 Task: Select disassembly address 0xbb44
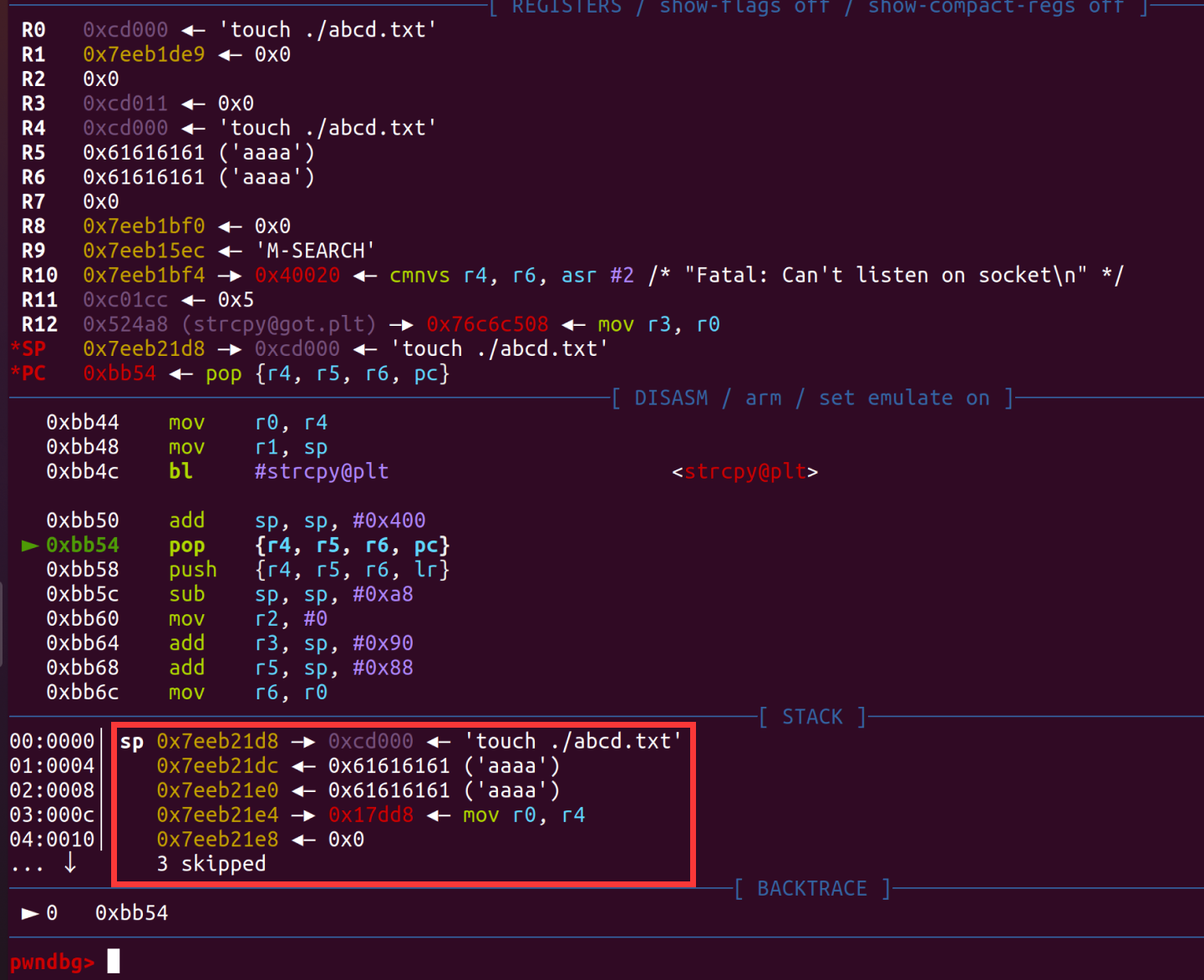(83, 423)
